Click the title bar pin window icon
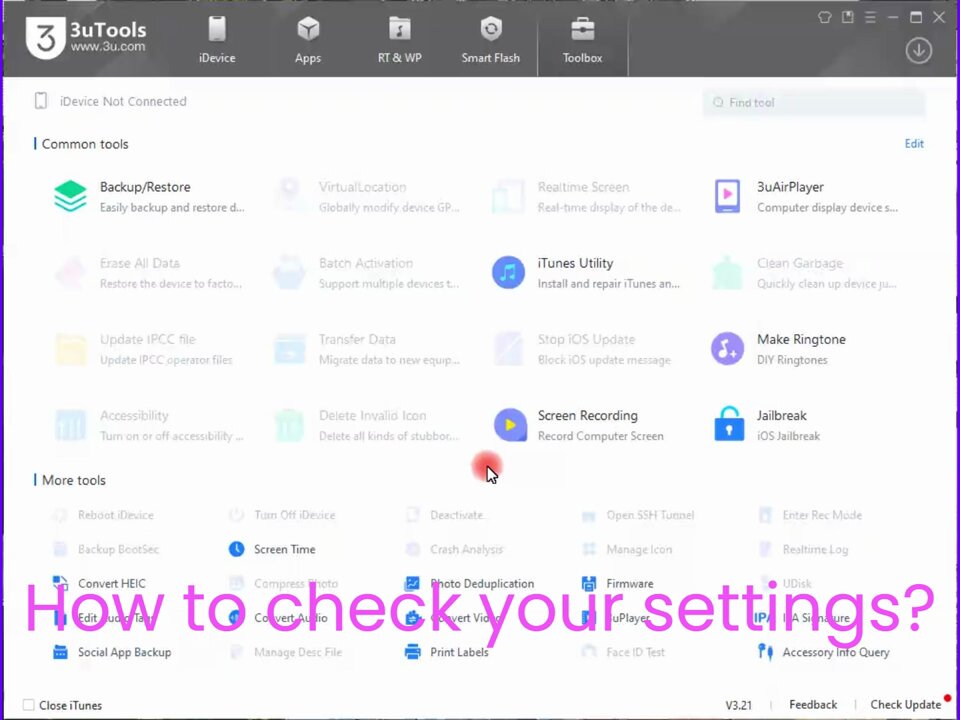Image resolution: width=960 pixels, height=720 pixels. [848, 17]
